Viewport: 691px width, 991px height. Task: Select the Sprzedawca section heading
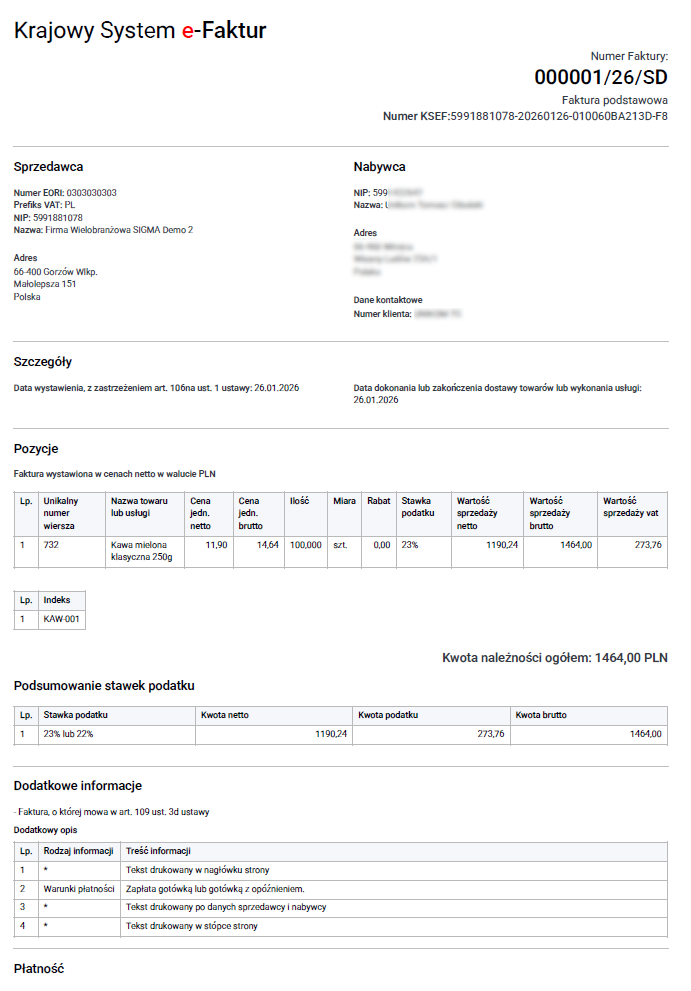tap(48, 167)
